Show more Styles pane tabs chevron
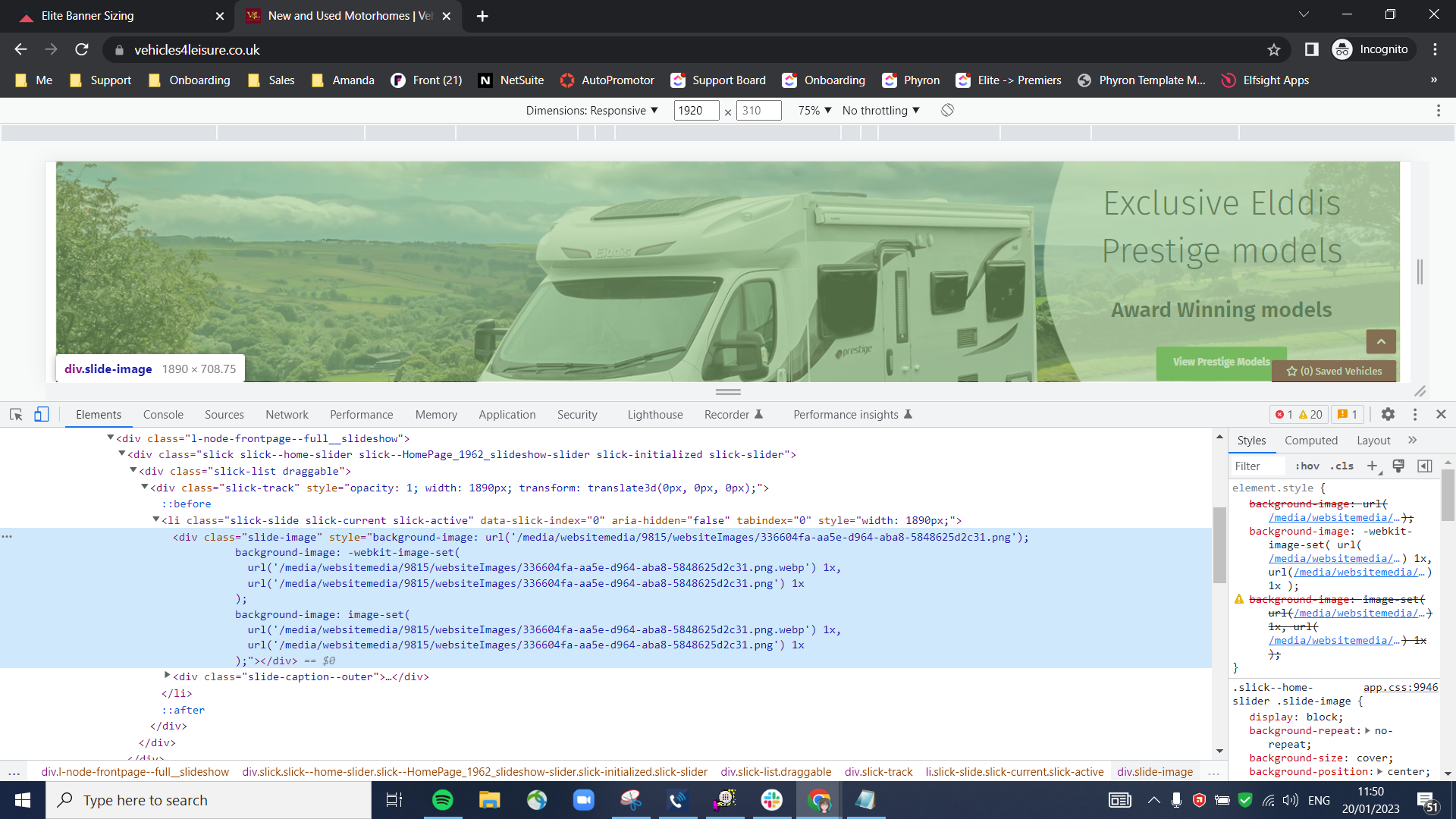The image size is (1456, 819). (1412, 440)
